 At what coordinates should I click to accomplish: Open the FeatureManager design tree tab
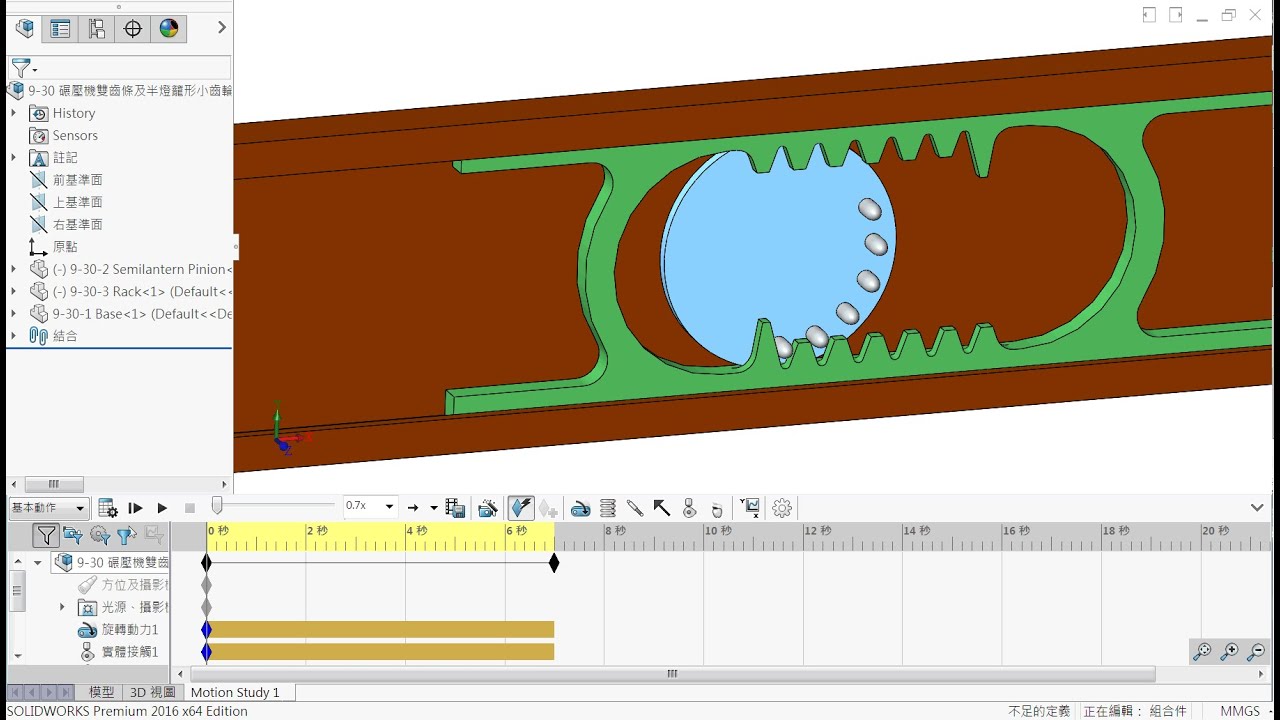pos(25,29)
